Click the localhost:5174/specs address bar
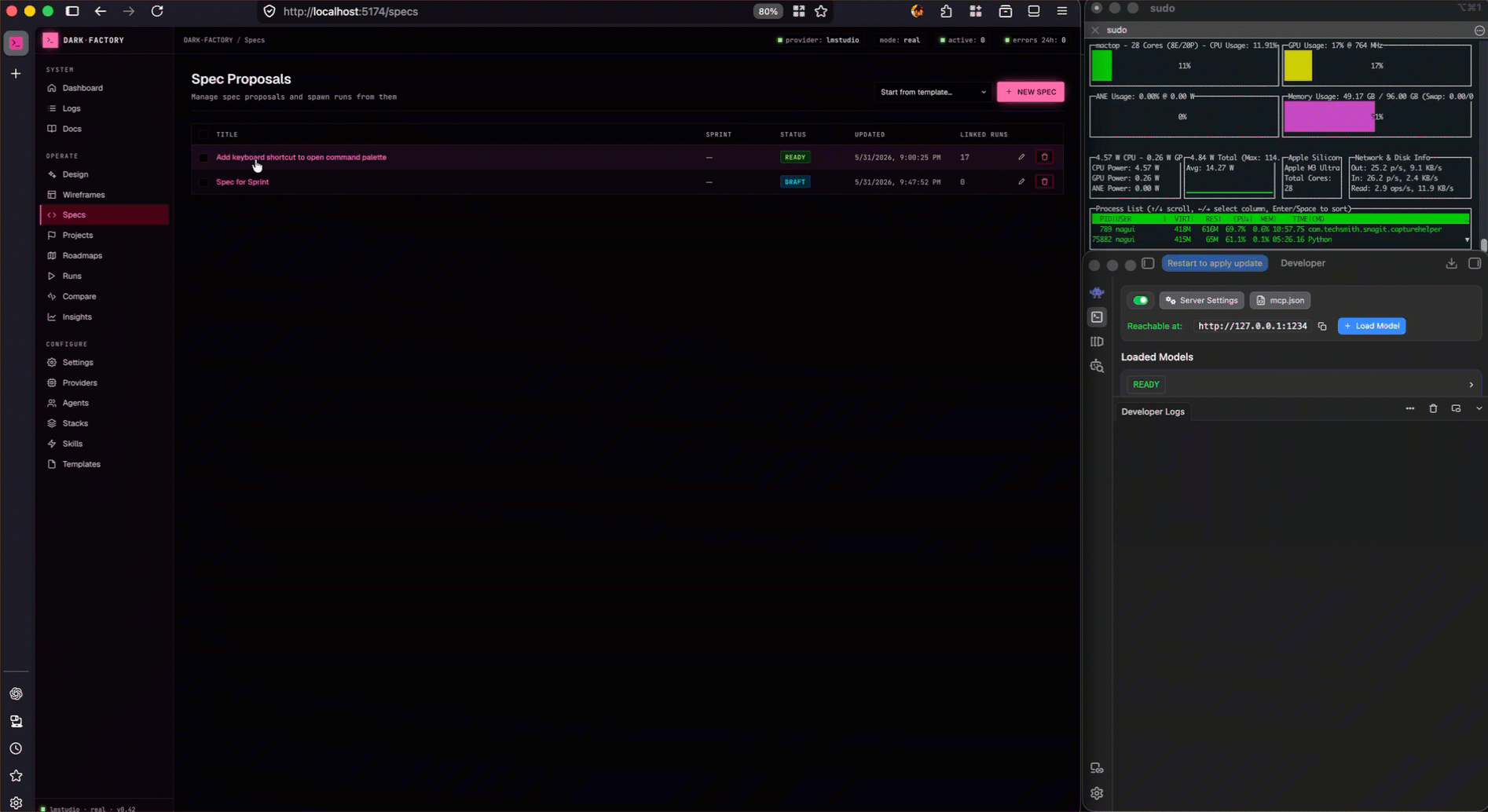Viewport: 1488px width, 812px height. coord(503,12)
